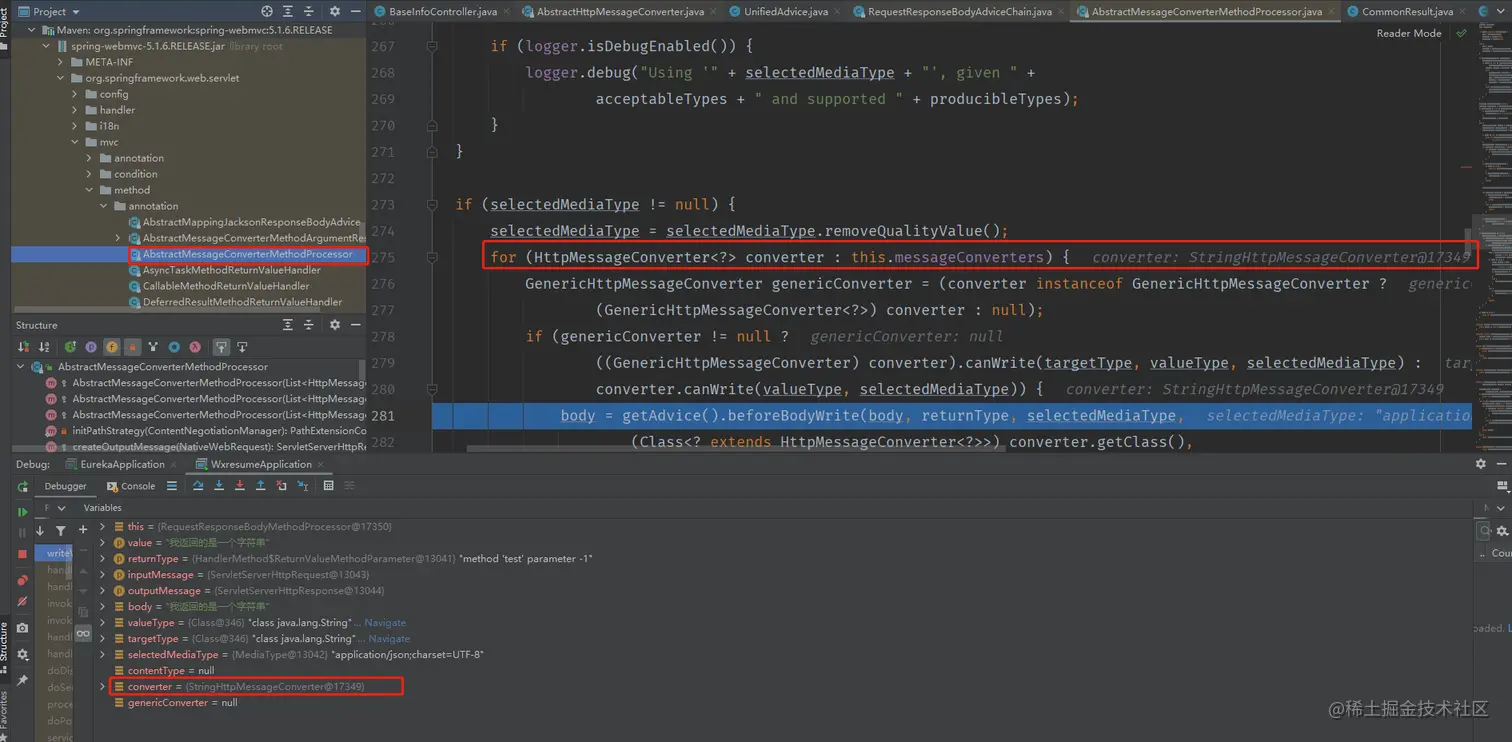The width and height of the screenshot is (1512, 742).
Task: Click the gutter fold marker at line 273
Action: [x=432, y=204]
